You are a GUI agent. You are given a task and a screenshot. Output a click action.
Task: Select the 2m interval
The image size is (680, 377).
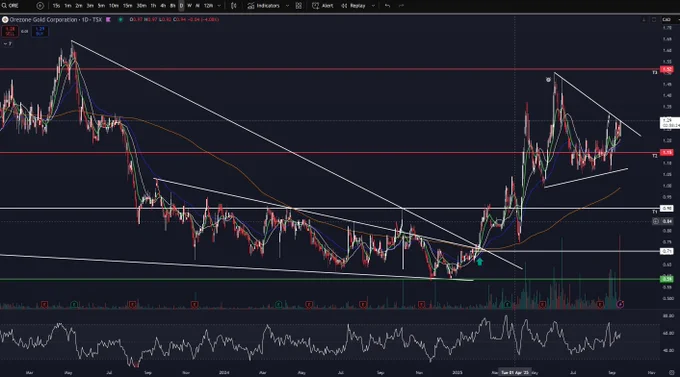click(78, 6)
